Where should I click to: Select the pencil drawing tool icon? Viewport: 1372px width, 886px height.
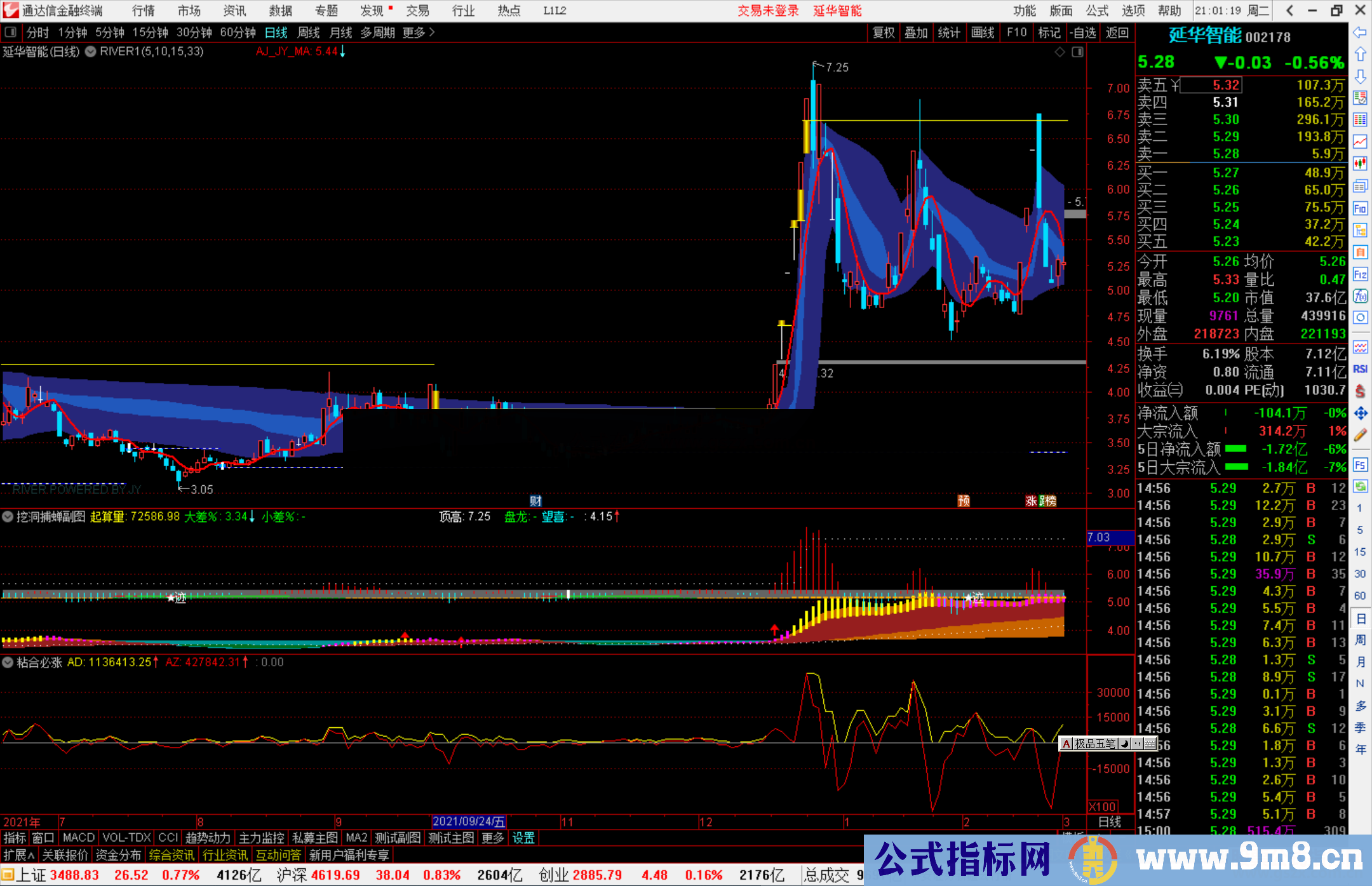[x=1360, y=435]
